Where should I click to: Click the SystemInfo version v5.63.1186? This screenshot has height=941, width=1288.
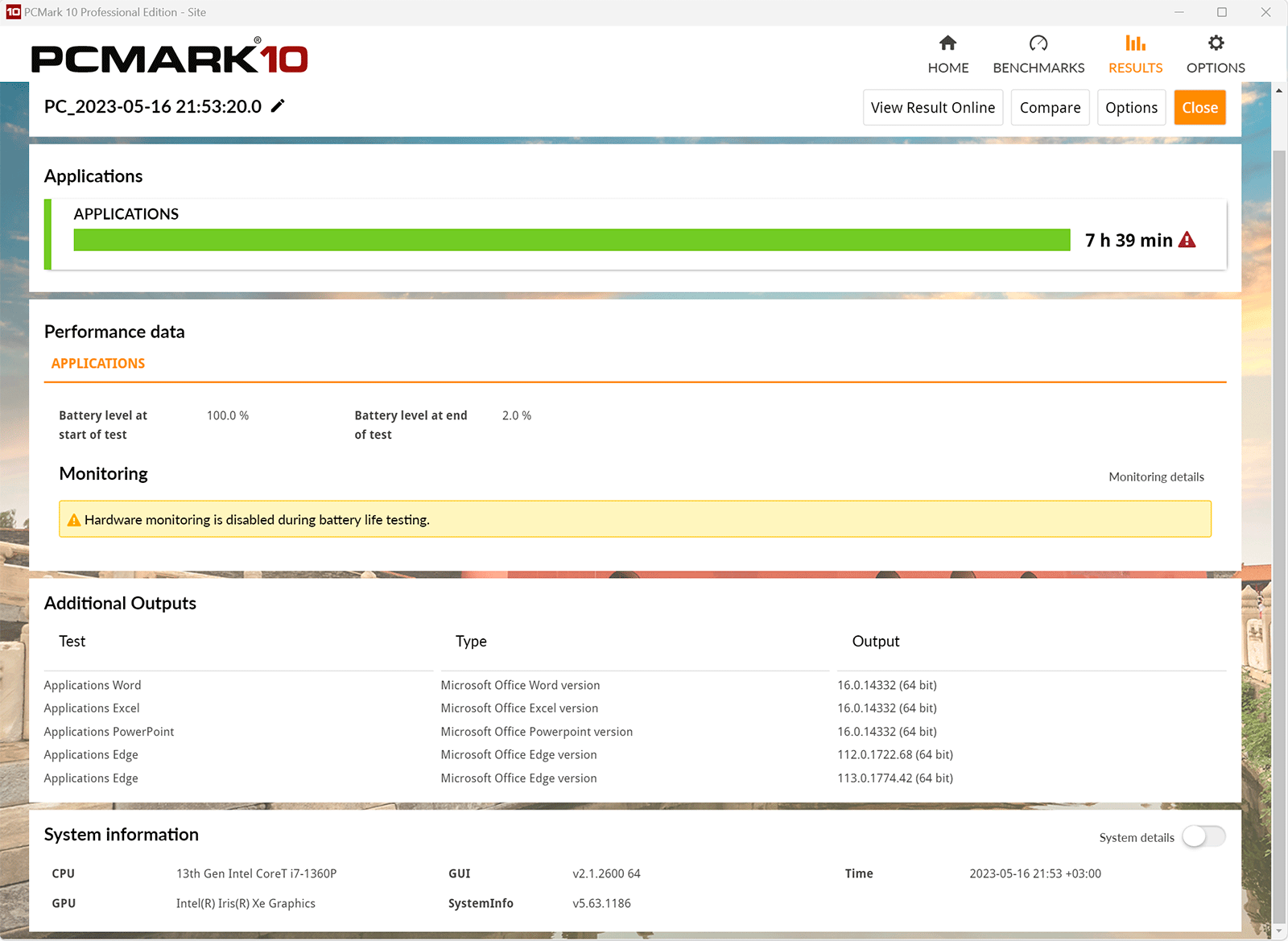pos(601,903)
